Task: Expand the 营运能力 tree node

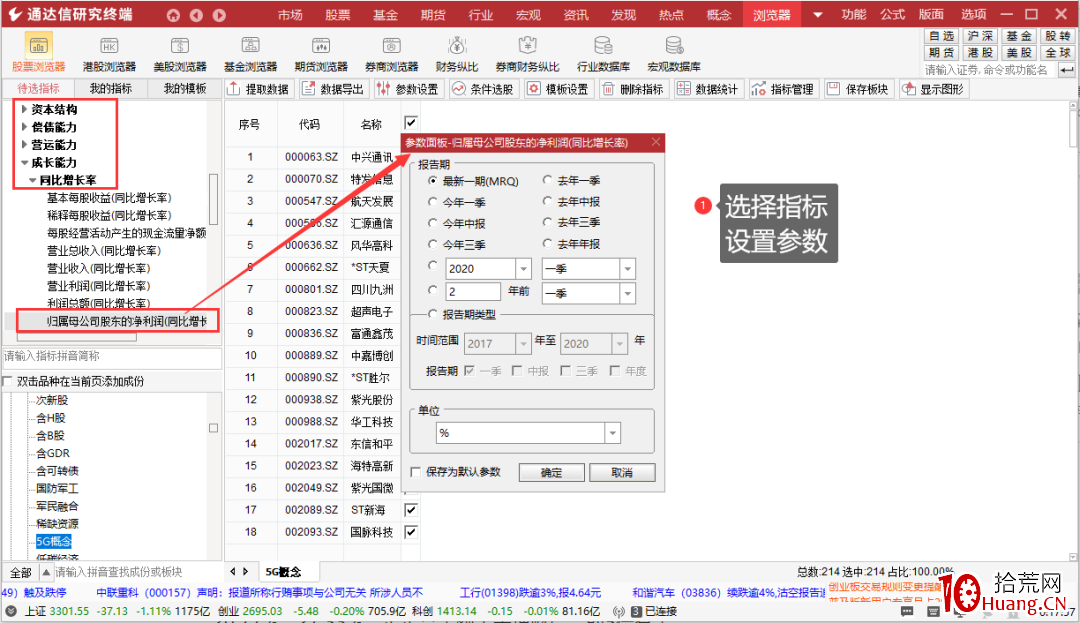Action: tap(24, 145)
